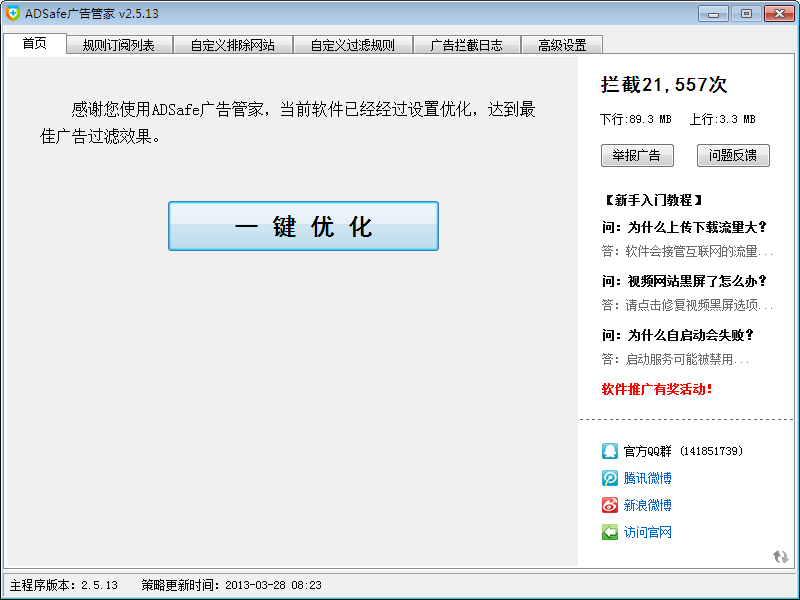Click the refresh arrows icon at bottom right
The width and height of the screenshot is (800, 600).
[x=781, y=557]
